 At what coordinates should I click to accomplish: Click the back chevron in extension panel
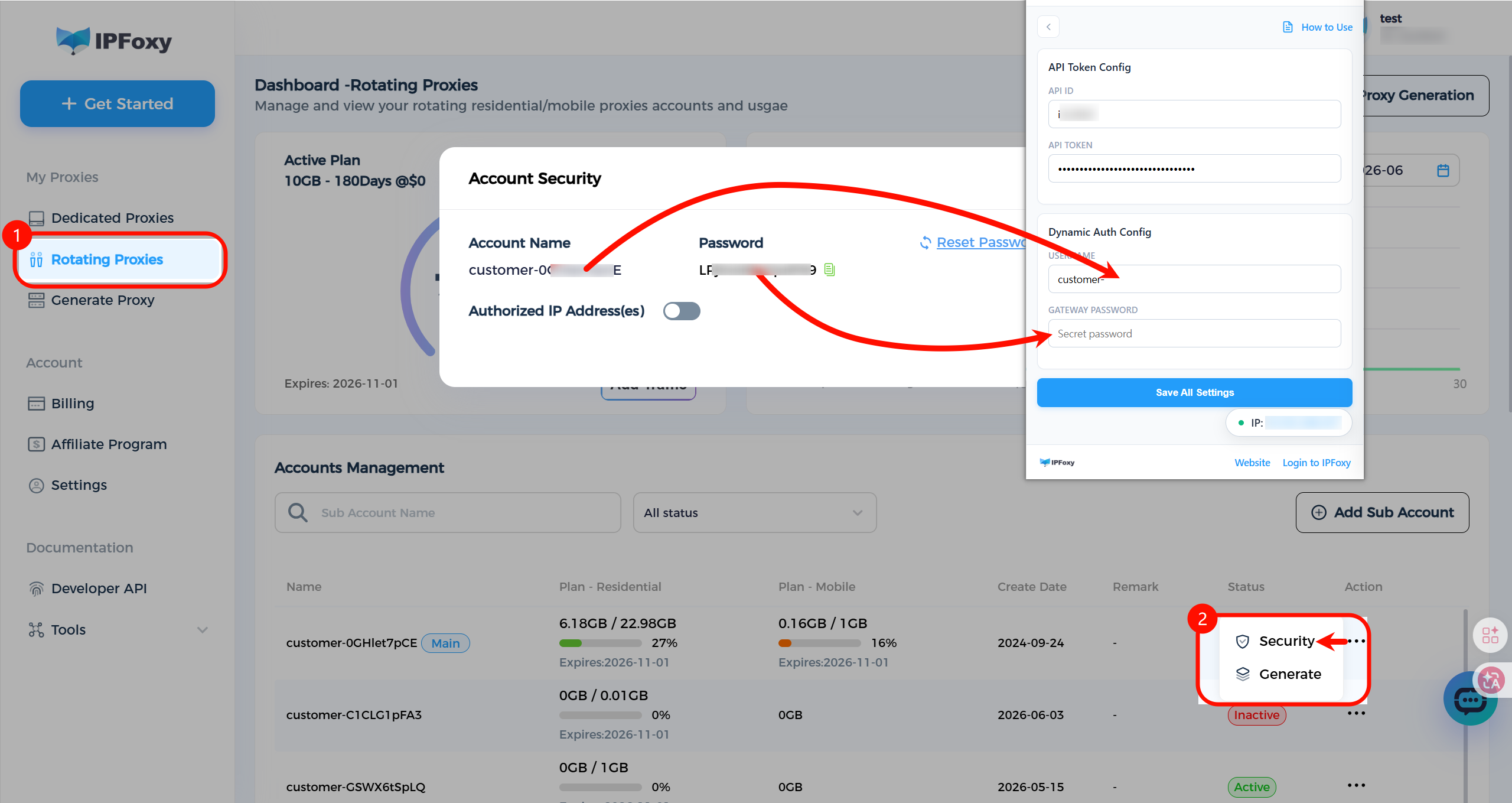(x=1048, y=27)
